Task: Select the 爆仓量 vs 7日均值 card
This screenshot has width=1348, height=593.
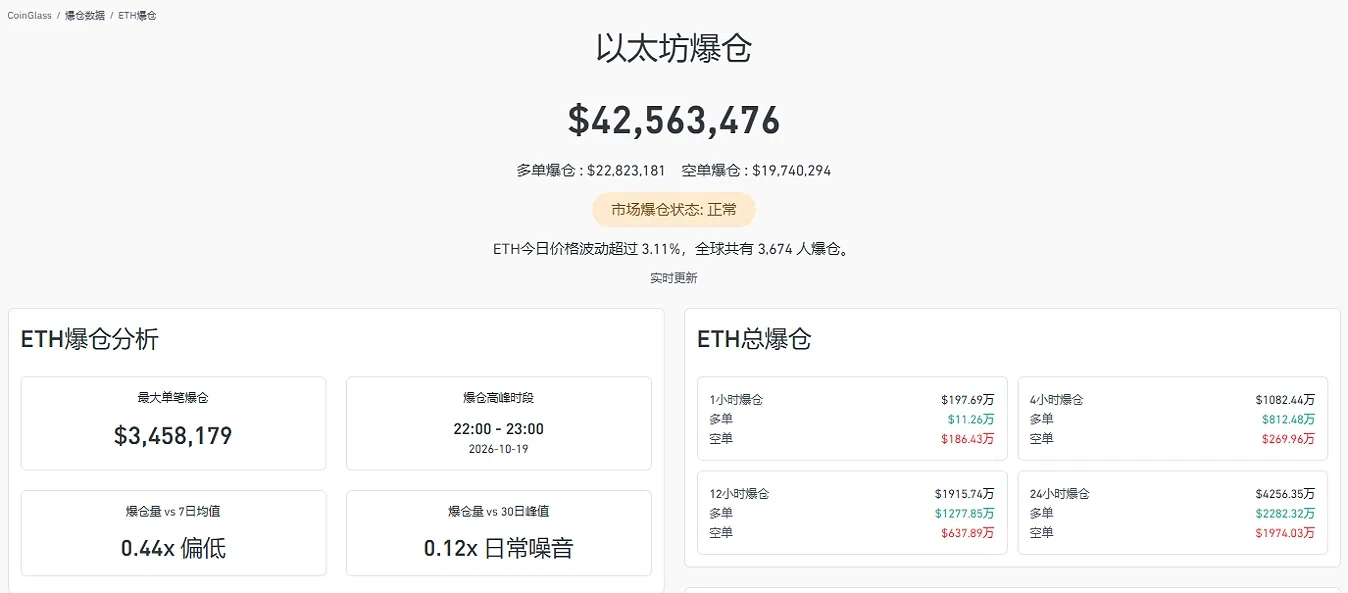Action: click(173, 533)
